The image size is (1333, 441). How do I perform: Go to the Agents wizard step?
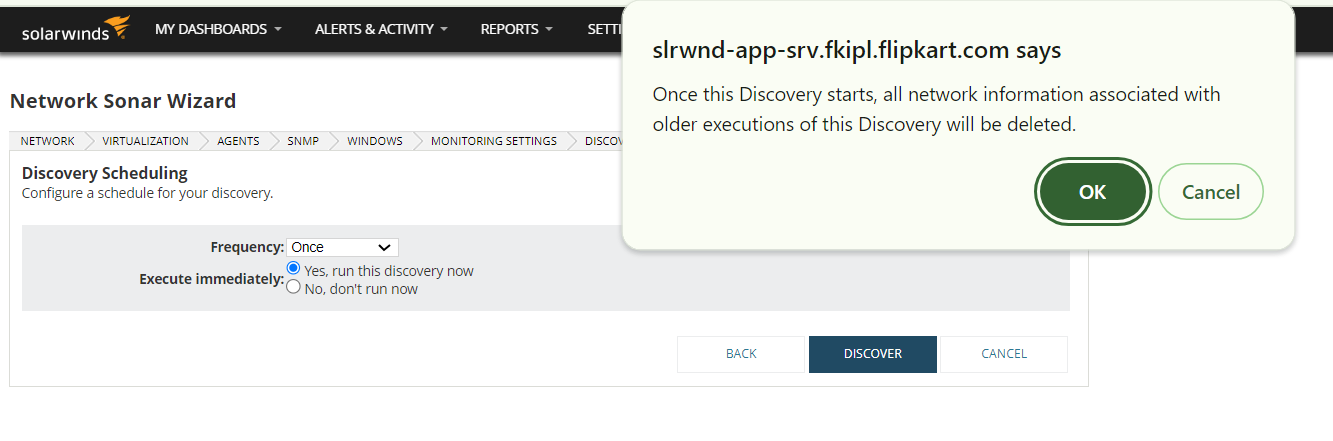[238, 141]
